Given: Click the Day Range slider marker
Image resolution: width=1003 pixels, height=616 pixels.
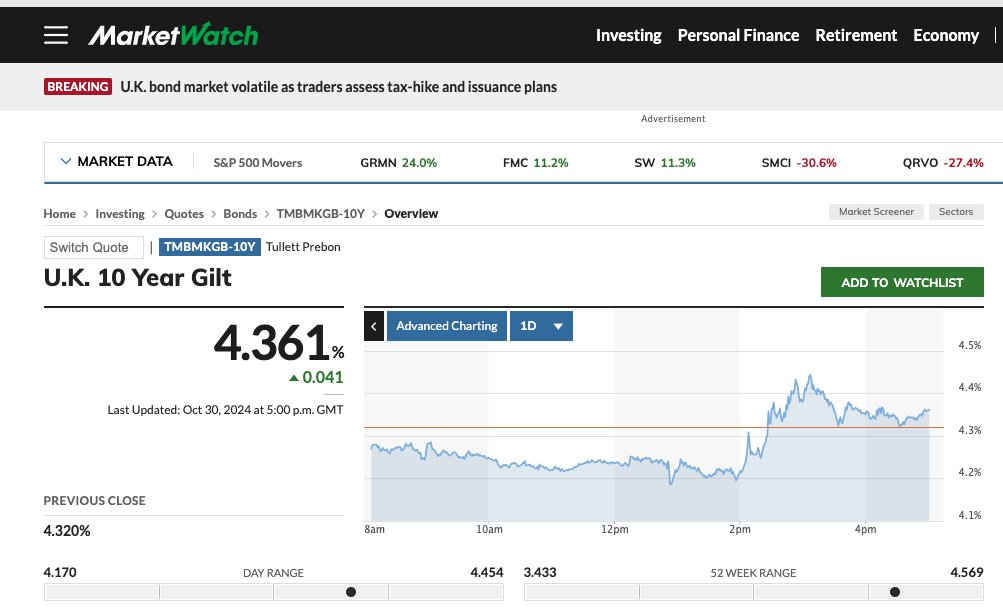Looking at the screenshot, I should click(351, 592).
